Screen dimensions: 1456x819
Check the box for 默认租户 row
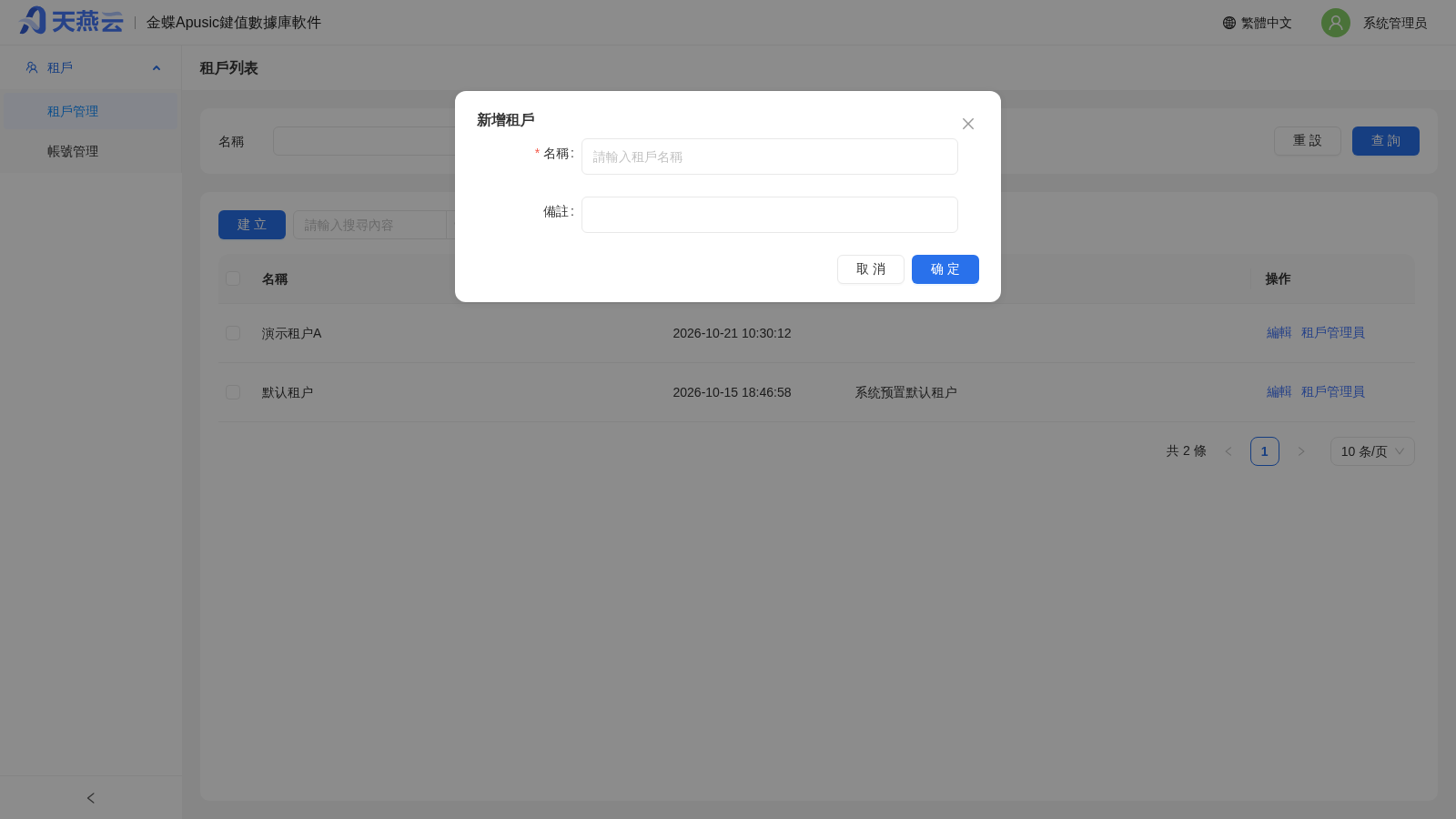coord(233,392)
